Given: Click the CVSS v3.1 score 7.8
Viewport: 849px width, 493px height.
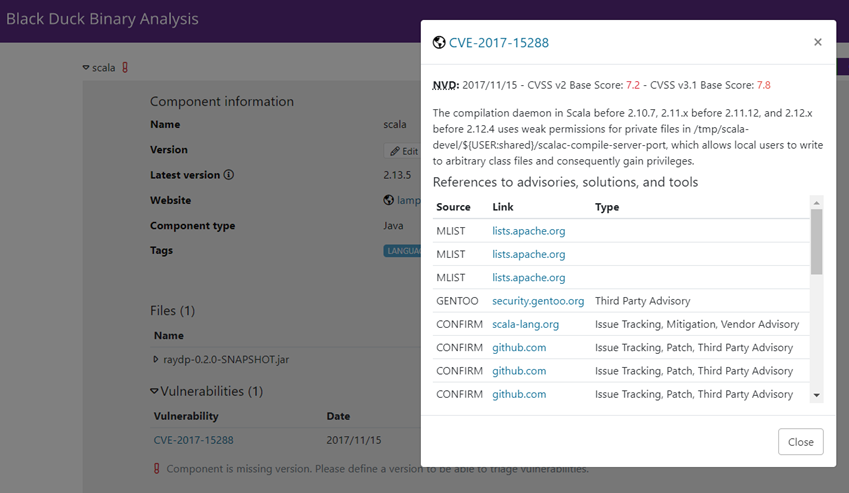Looking at the screenshot, I should pyautogui.click(x=763, y=85).
